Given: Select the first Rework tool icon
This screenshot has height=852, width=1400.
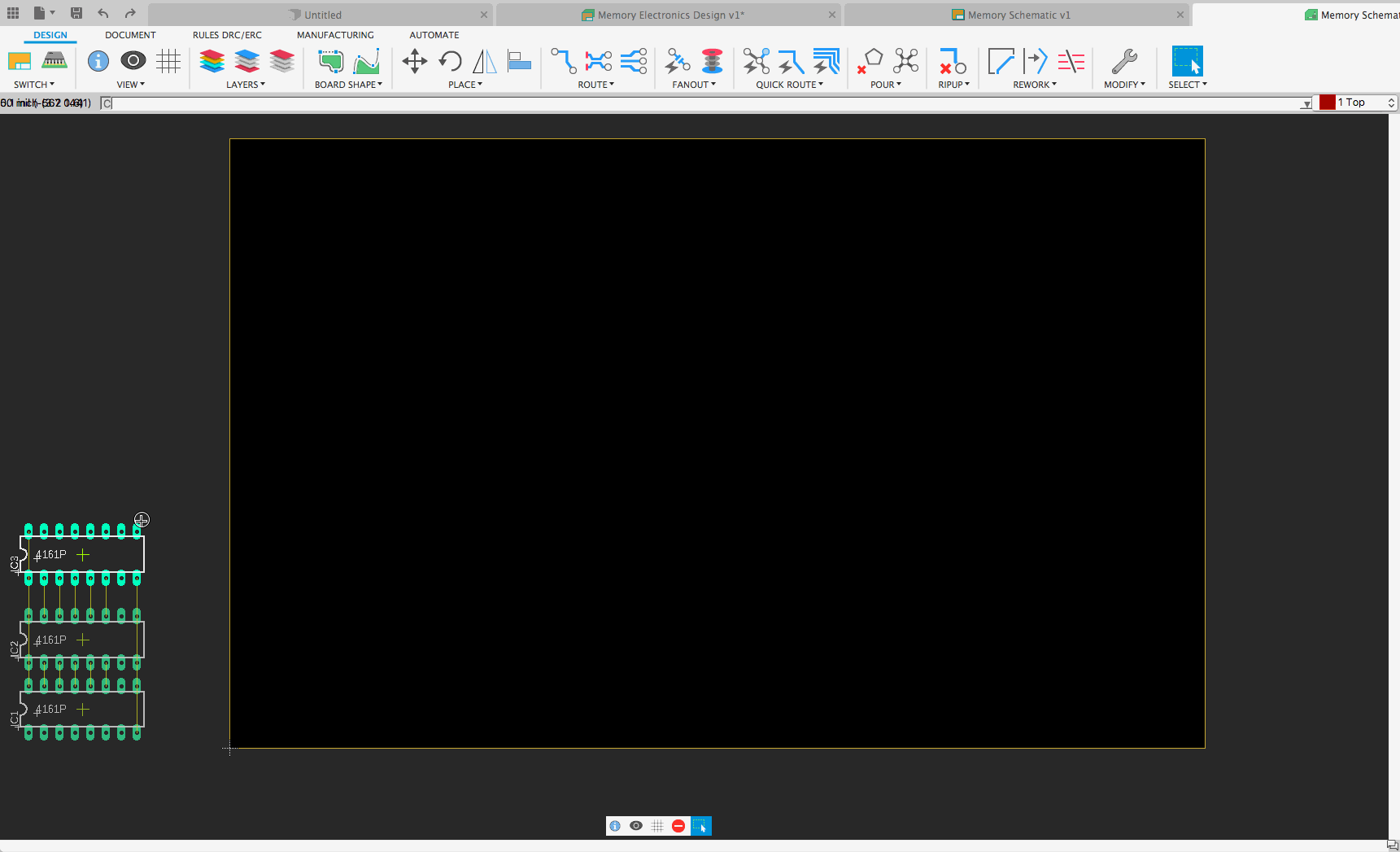Looking at the screenshot, I should coord(1001,61).
